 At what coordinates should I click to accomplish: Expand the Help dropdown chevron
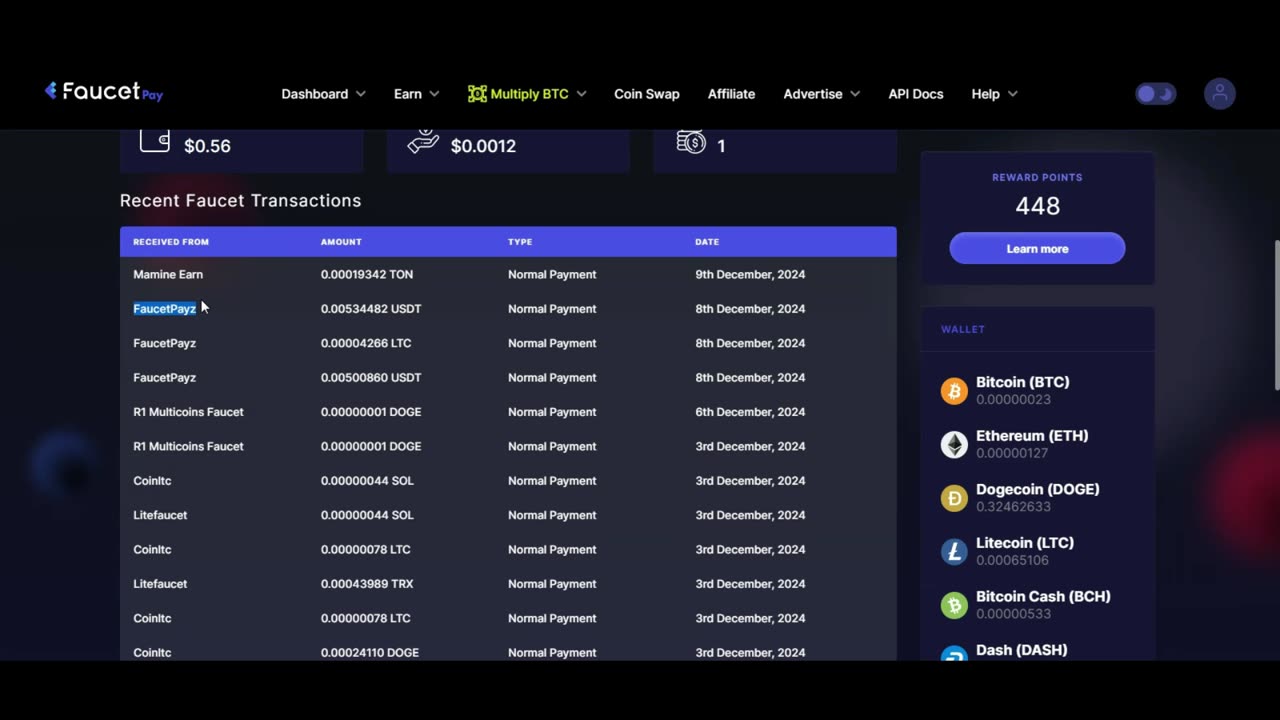coord(1012,94)
